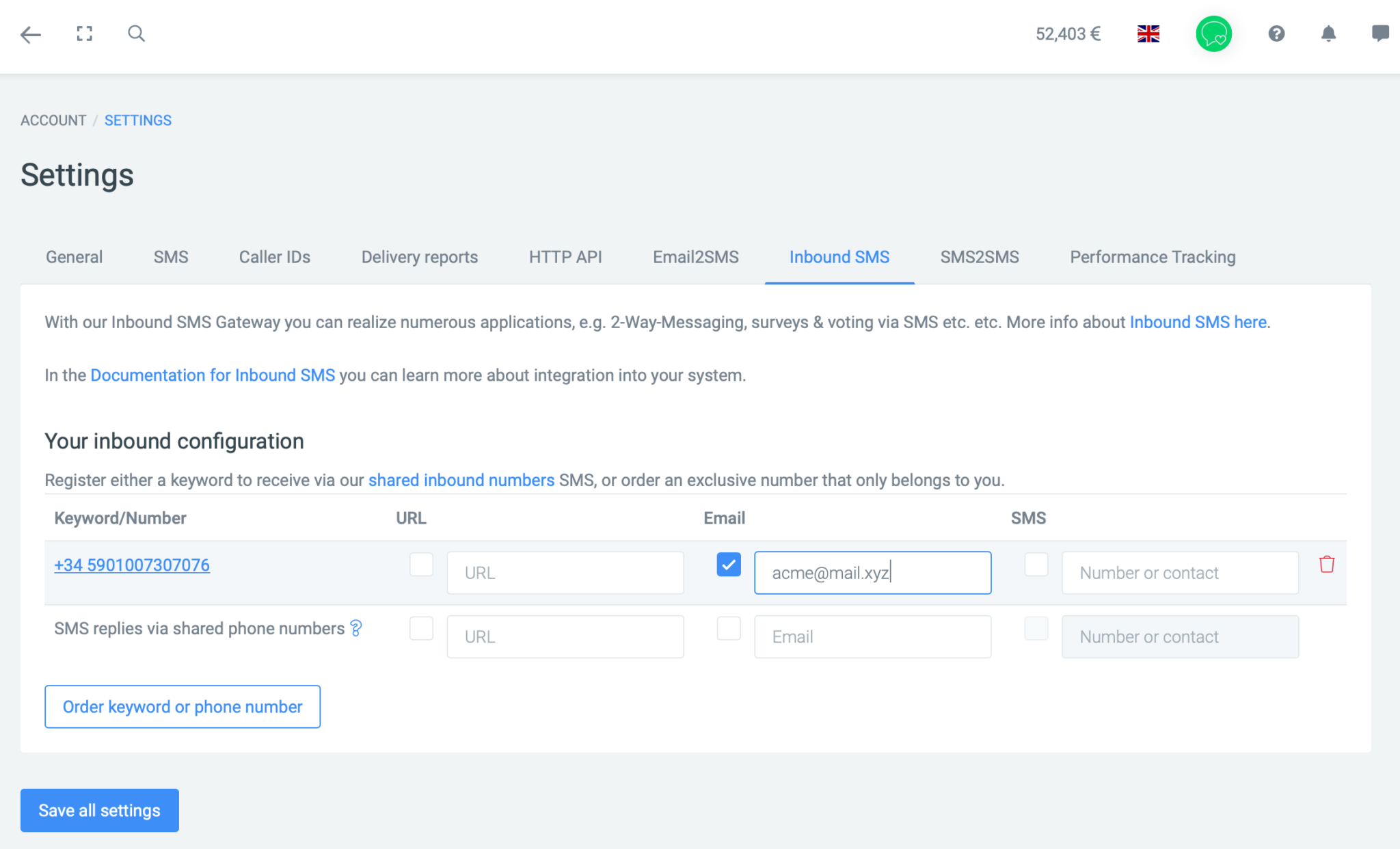Open Documentation for Inbound SMS link

click(x=213, y=375)
